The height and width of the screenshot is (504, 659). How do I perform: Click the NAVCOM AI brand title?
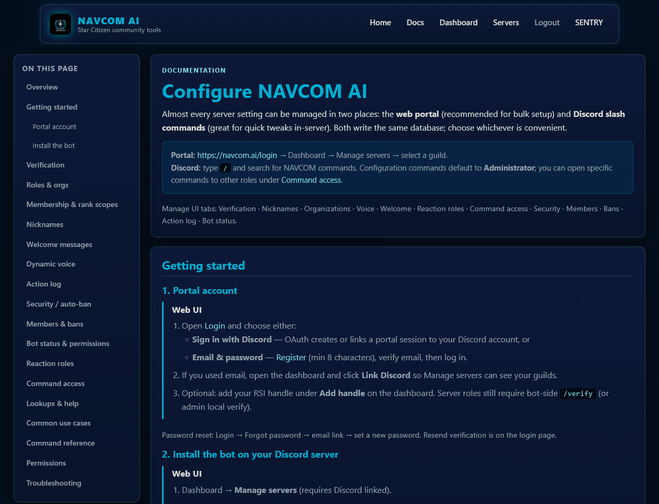pos(108,21)
